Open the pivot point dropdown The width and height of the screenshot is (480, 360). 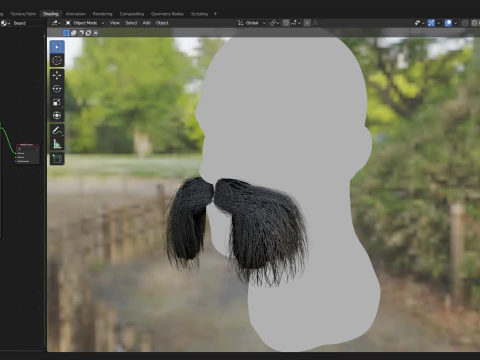(x=275, y=23)
